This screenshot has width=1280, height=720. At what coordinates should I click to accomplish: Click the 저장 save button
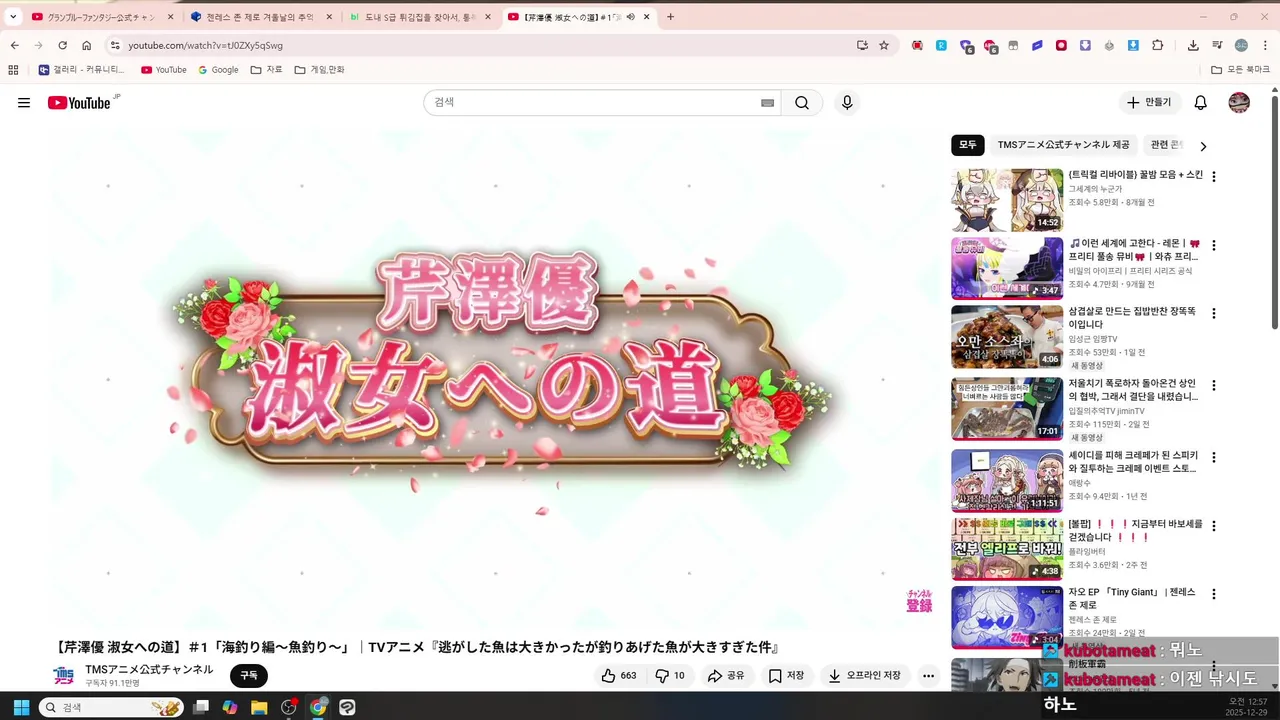tap(786, 676)
